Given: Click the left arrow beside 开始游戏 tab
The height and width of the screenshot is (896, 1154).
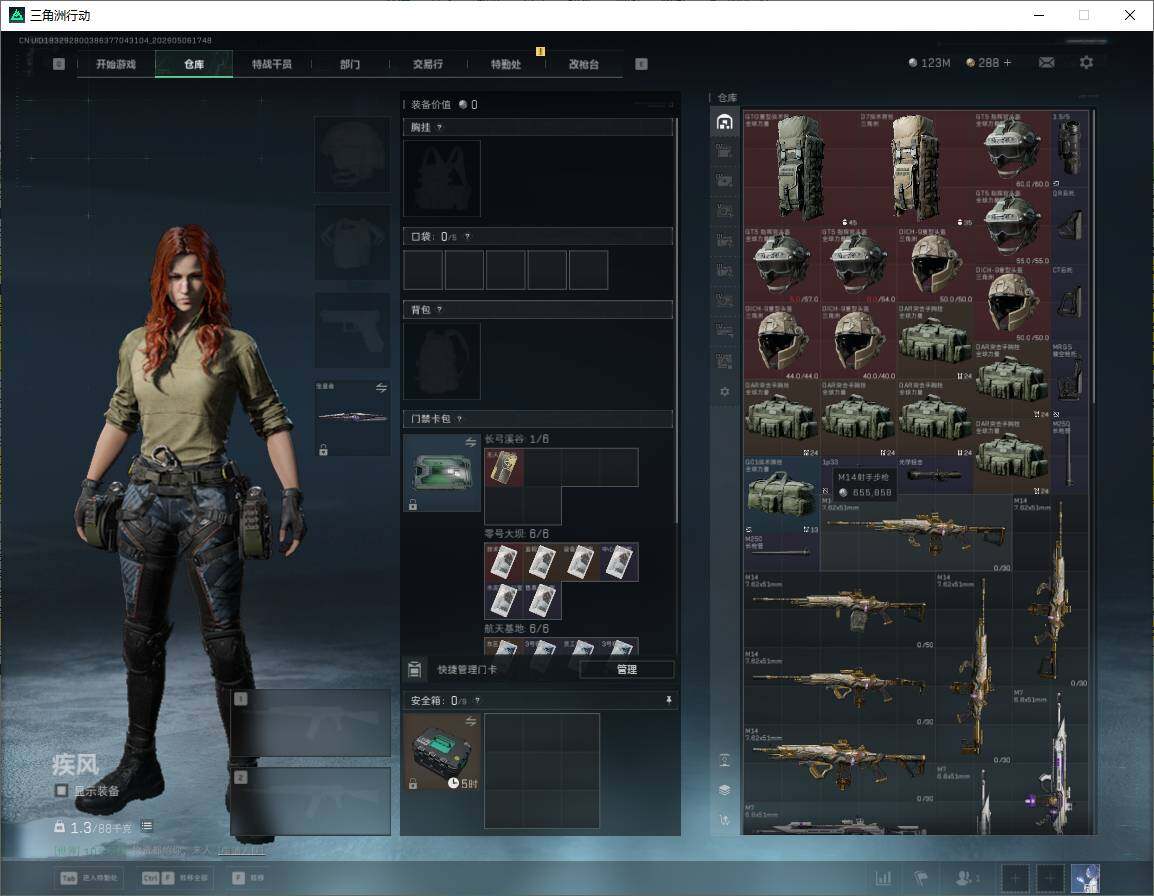Looking at the screenshot, I should 59,64.
